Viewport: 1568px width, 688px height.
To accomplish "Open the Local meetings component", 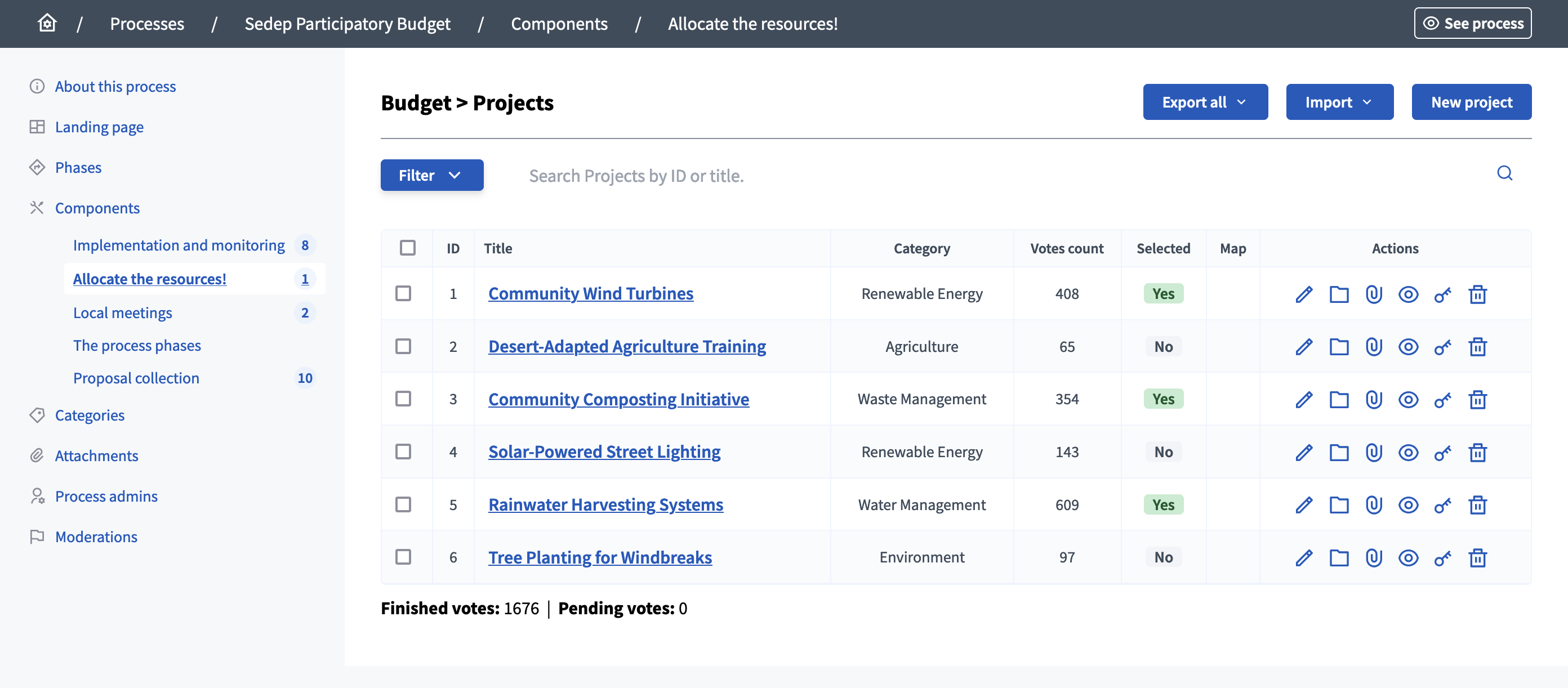I will (122, 312).
